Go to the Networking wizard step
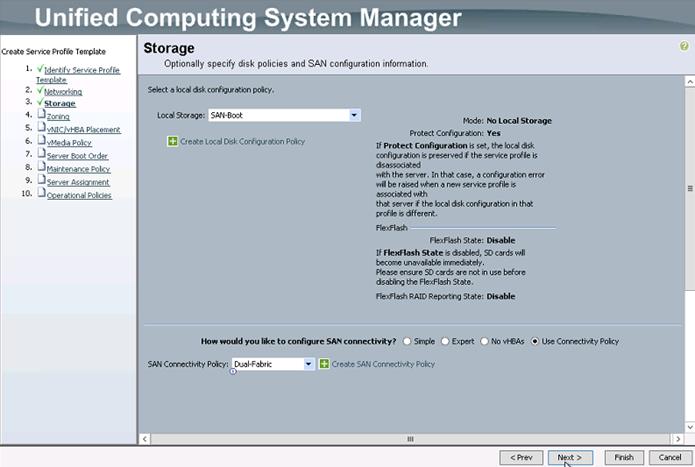 [x=63, y=92]
